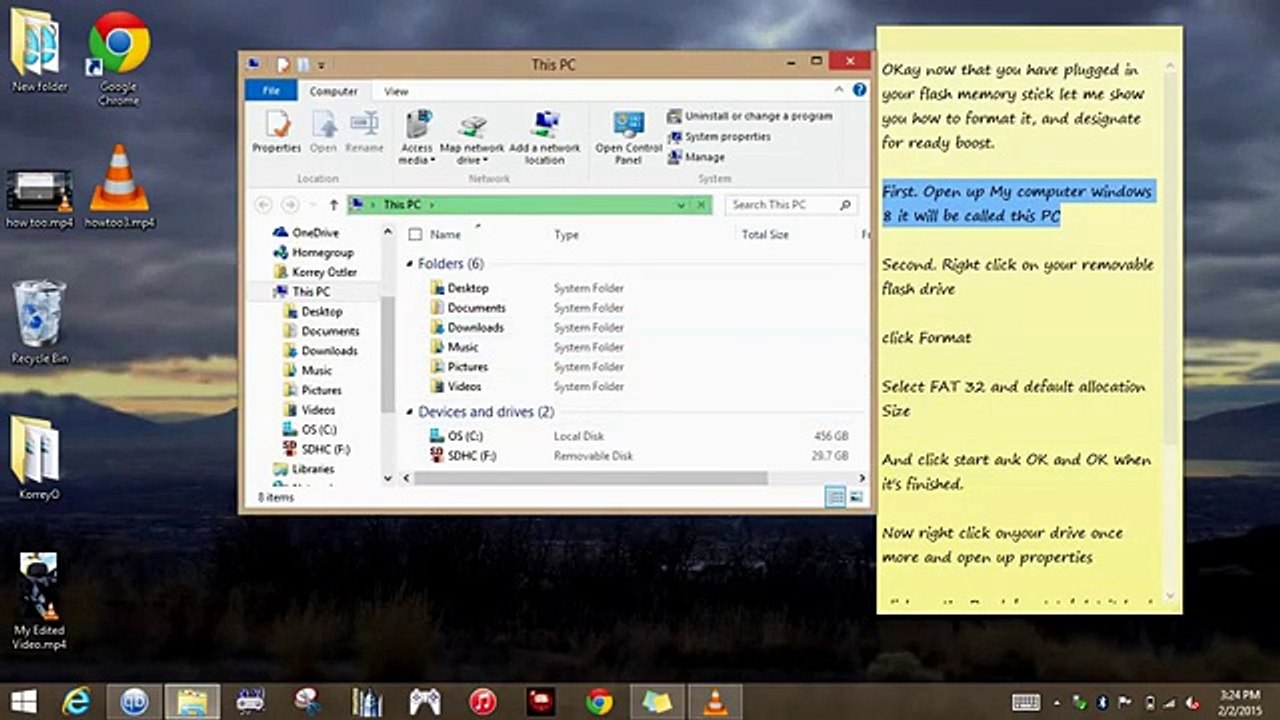Open System properties from the ribbon
This screenshot has height=720, width=1280.
coord(719,136)
